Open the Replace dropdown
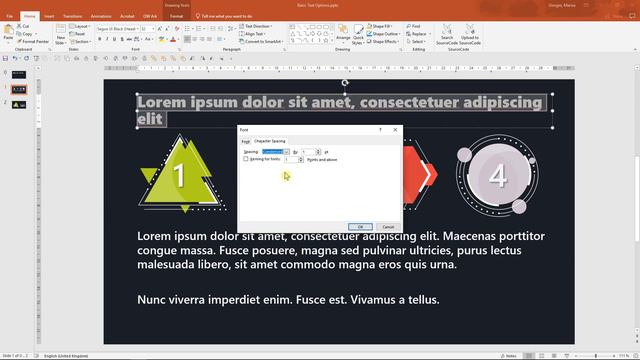The image size is (640, 360). [x=418, y=34]
